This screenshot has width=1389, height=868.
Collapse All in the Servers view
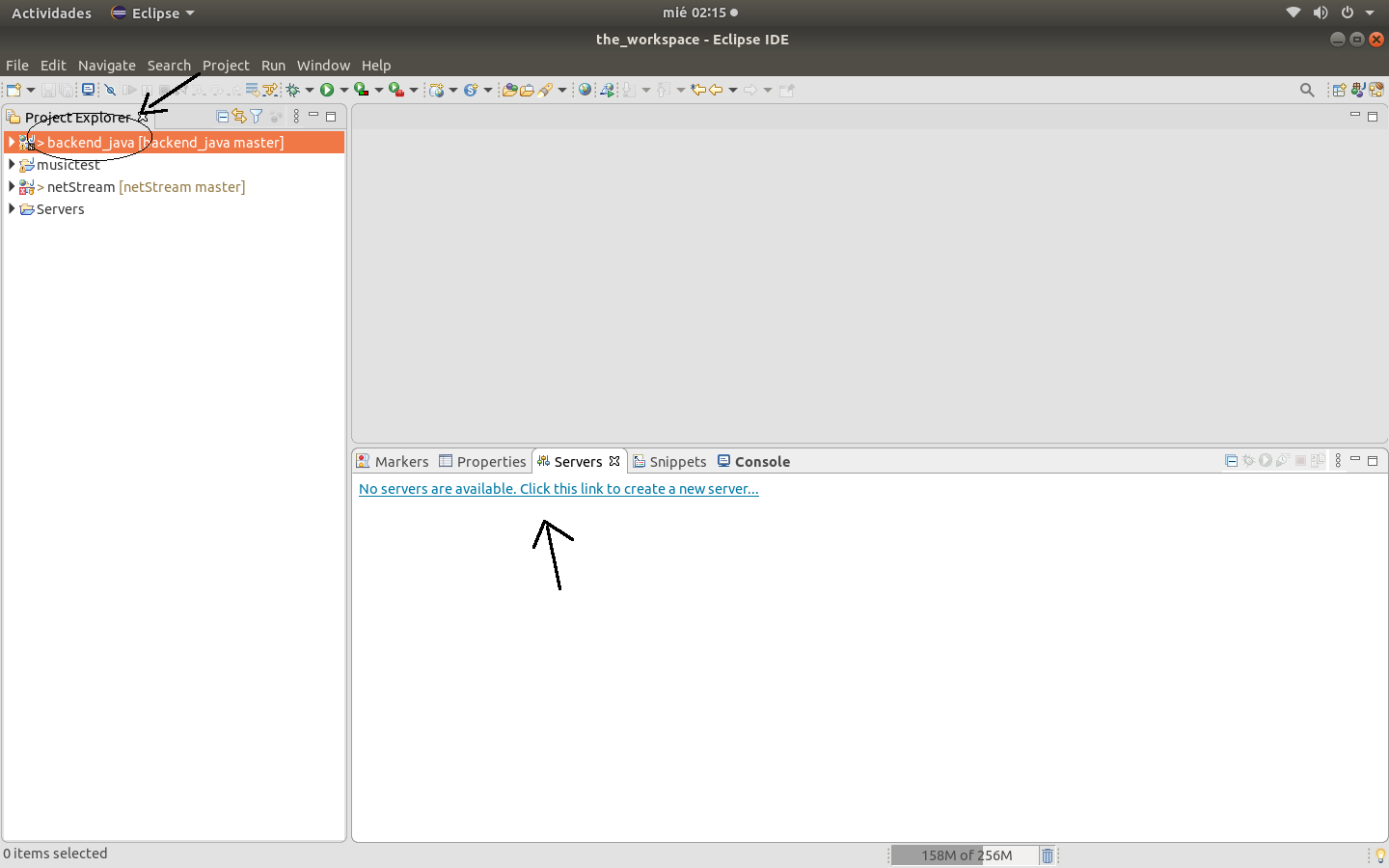coord(1231,461)
